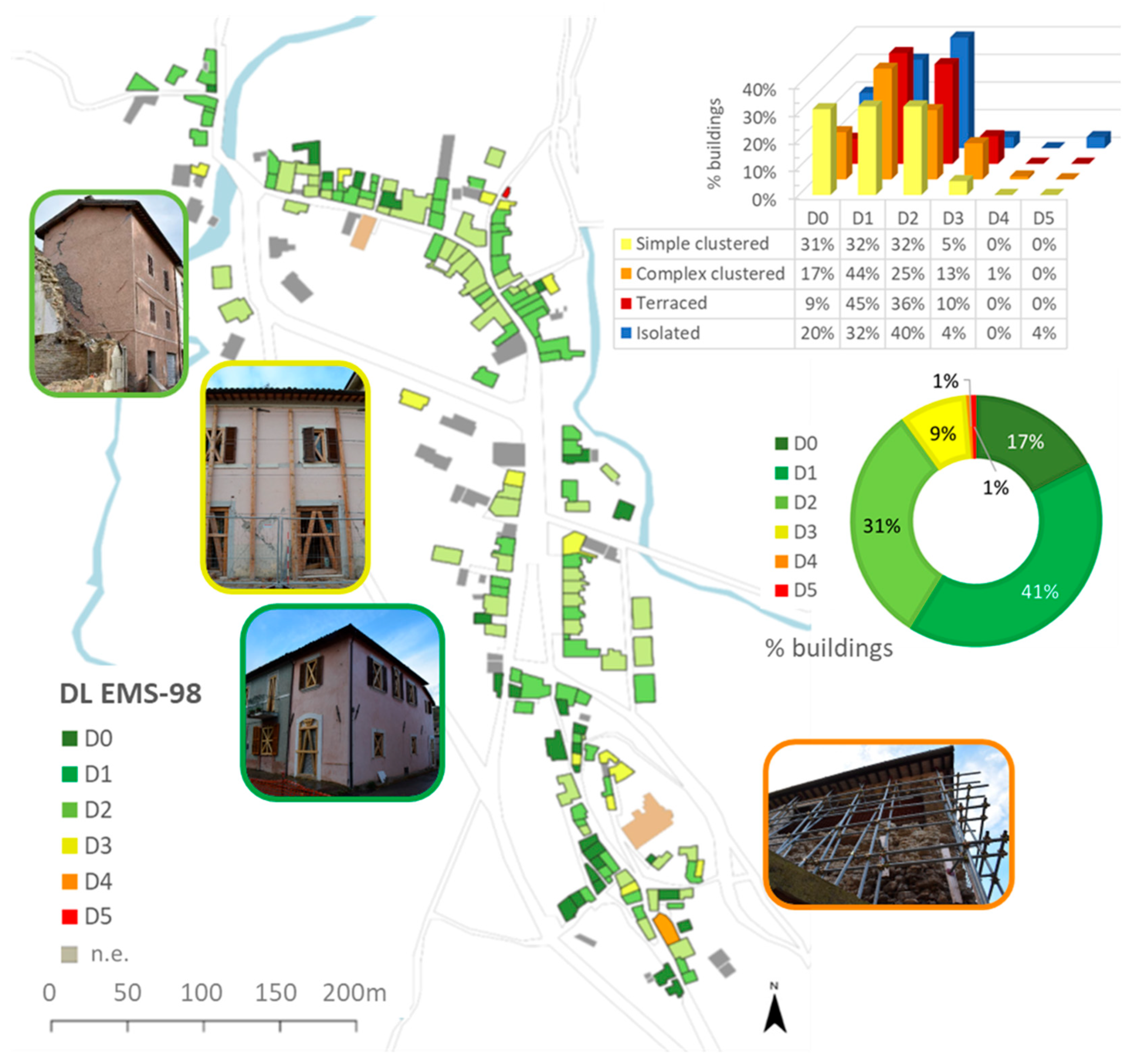Click the 17% D0 donut segment
Screen dimensions: 1139x1064
1026,442
